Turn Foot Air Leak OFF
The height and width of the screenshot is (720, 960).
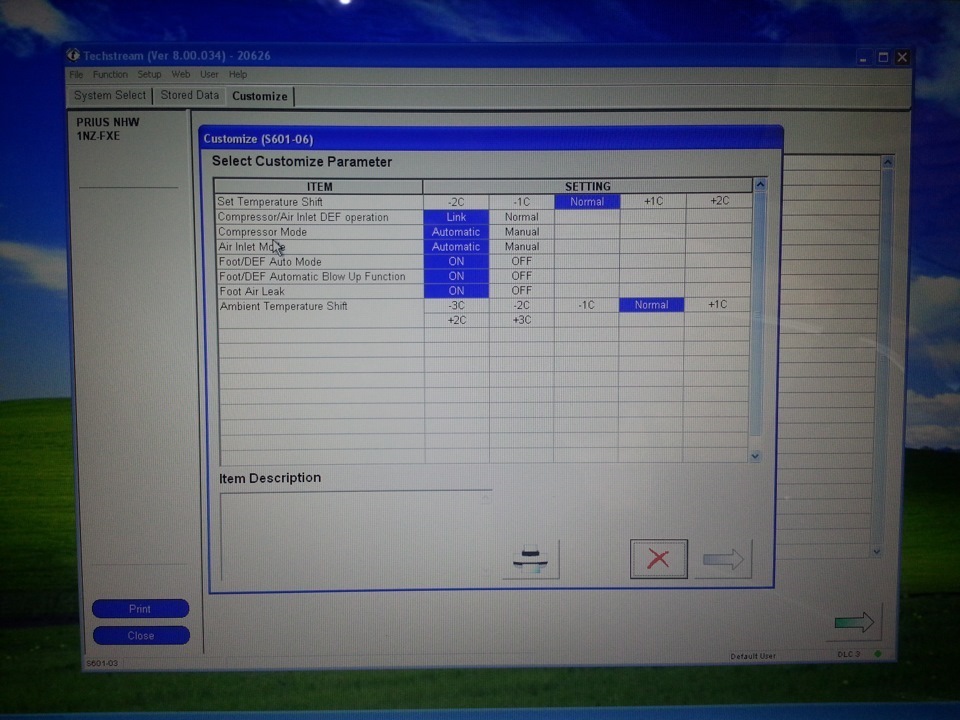pos(522,290)
